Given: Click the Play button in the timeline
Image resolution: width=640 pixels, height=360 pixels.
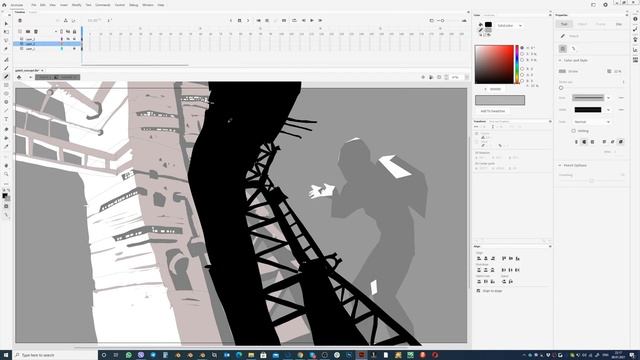Looking at the screenshot, I should pos(312,20).
